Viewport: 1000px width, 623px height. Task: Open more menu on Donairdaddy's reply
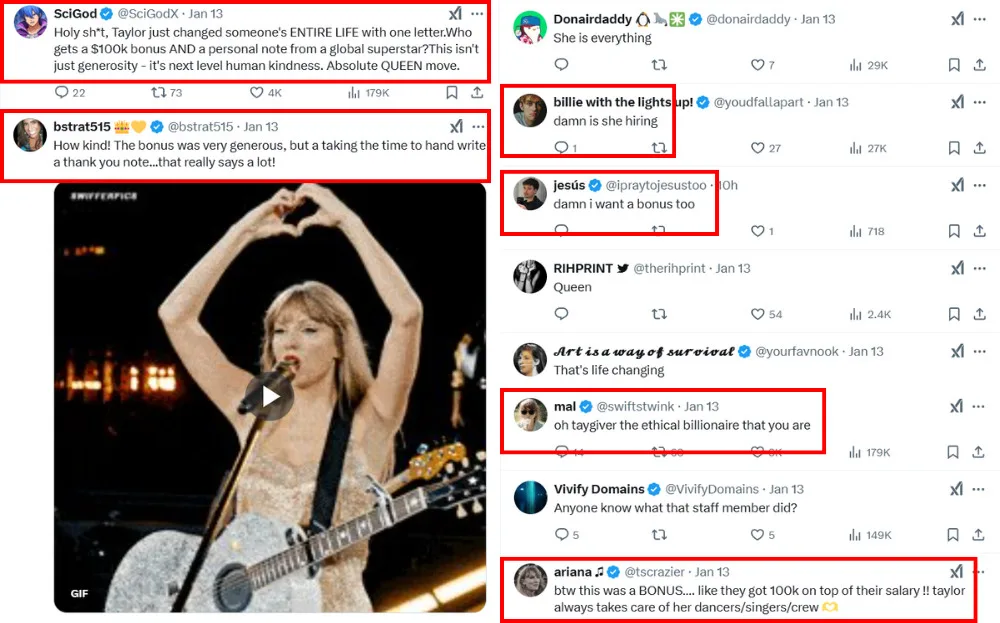click(x=981, y=19)
